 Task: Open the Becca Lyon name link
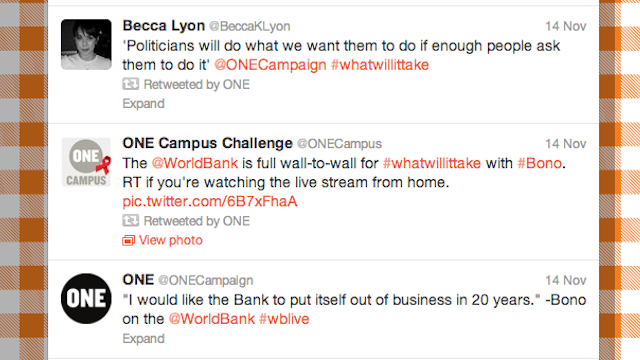pyautogui.click(x=164, y=26)
